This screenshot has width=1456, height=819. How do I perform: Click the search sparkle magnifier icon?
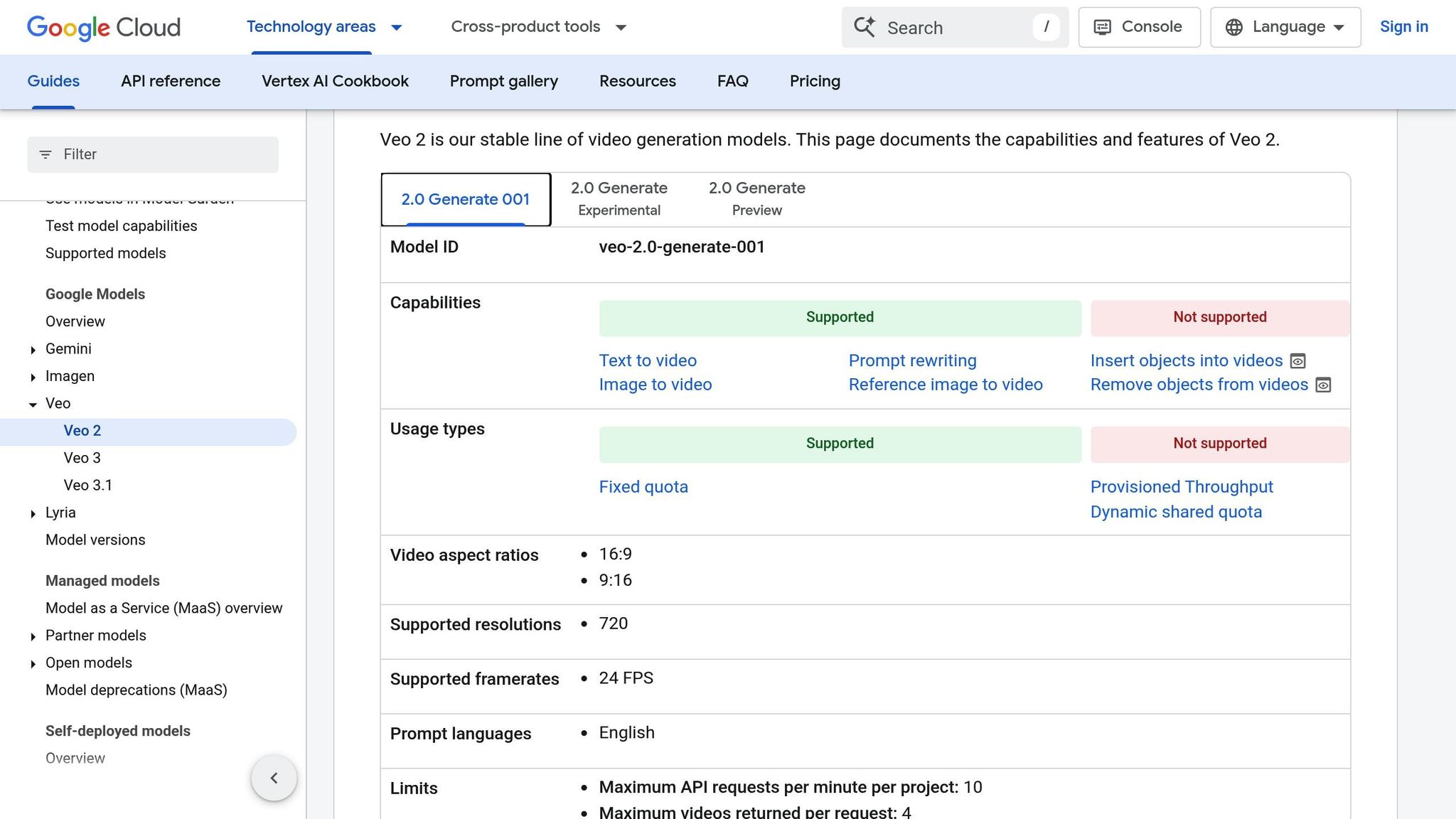[864, 27]
